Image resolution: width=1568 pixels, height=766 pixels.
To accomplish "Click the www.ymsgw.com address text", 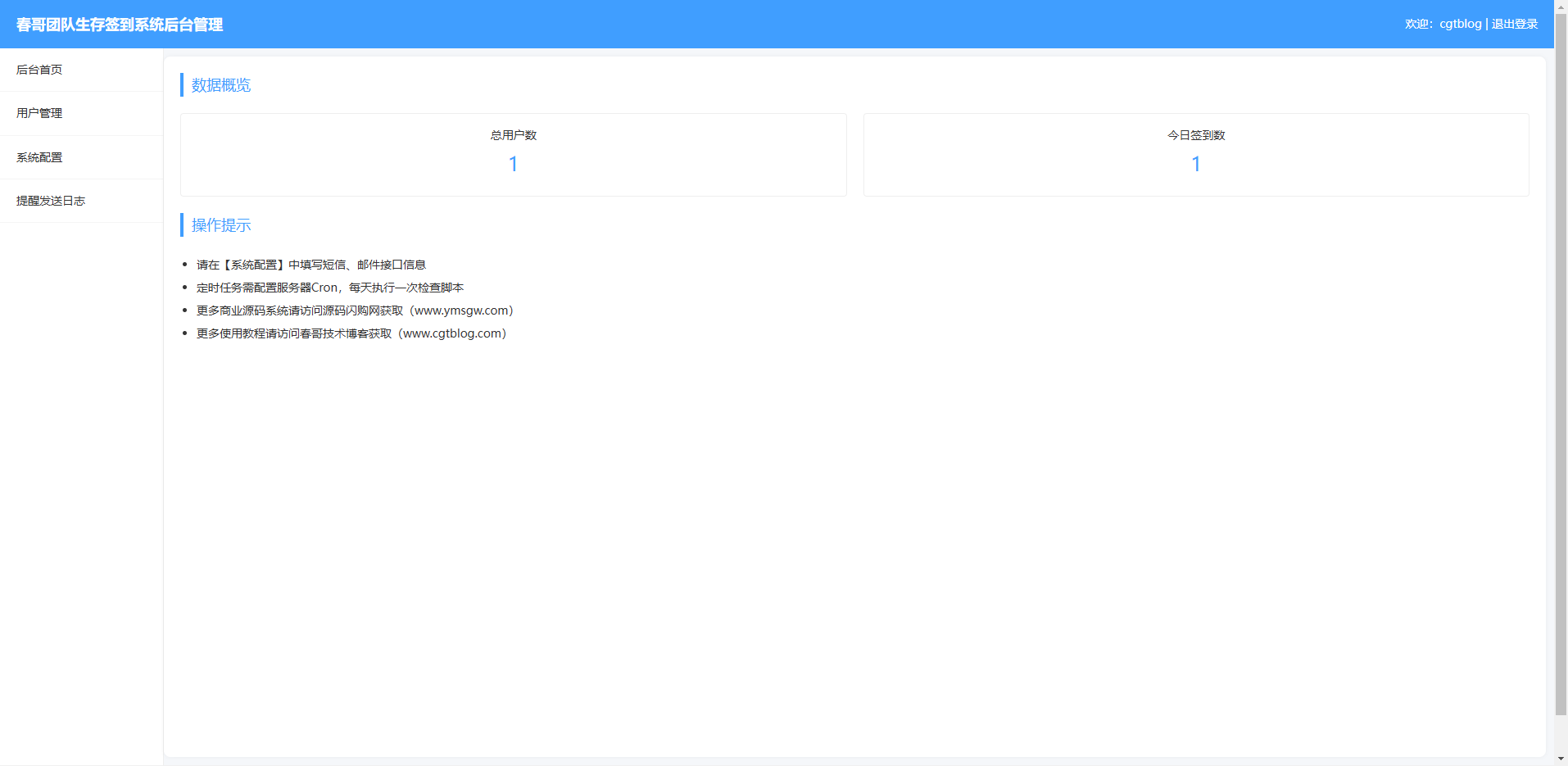I will click(462, 310).
